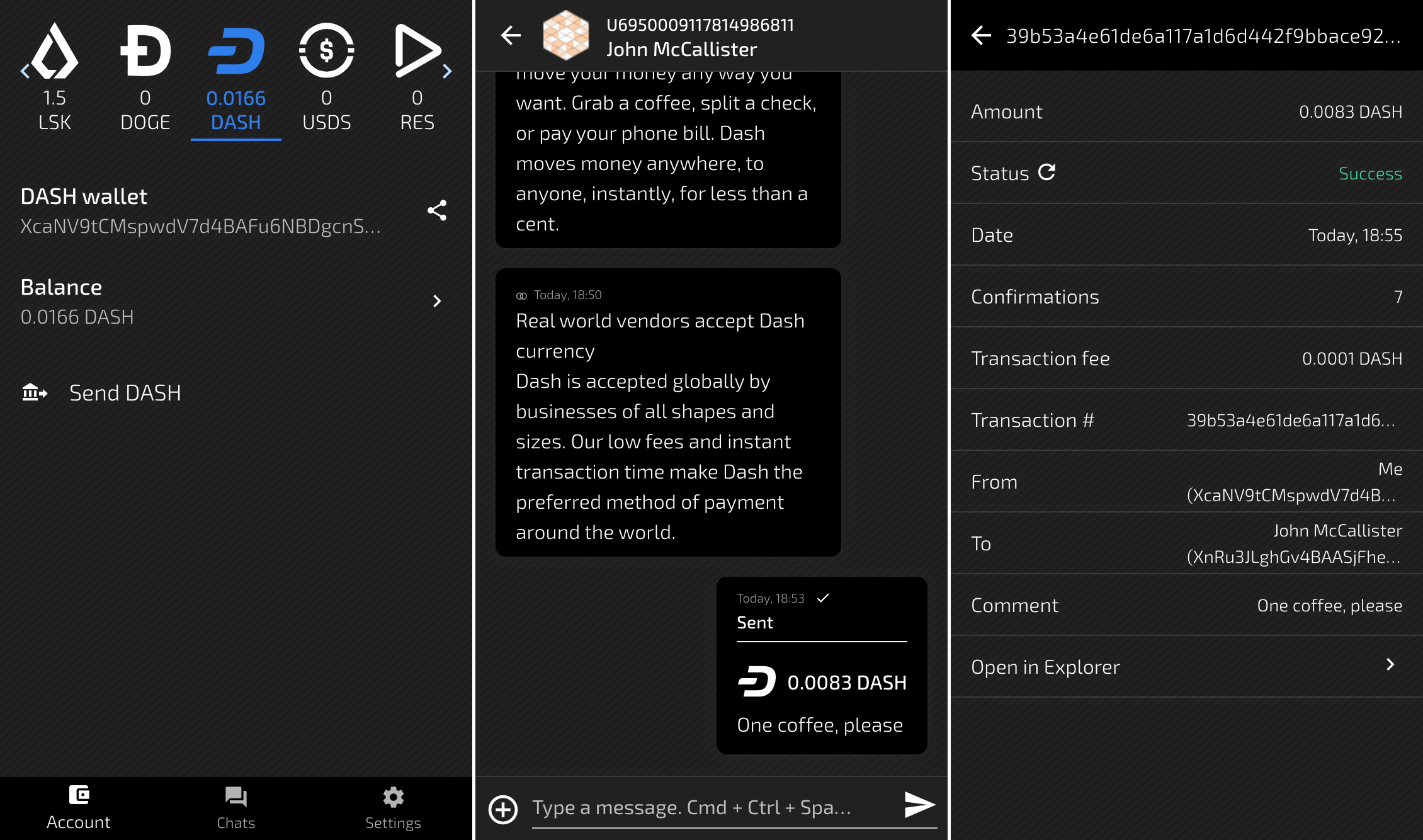Click the Transaction fee 0.0001 DASH value
Viewport: 1423px width, 840px height.
click(x=1352, y=359)
